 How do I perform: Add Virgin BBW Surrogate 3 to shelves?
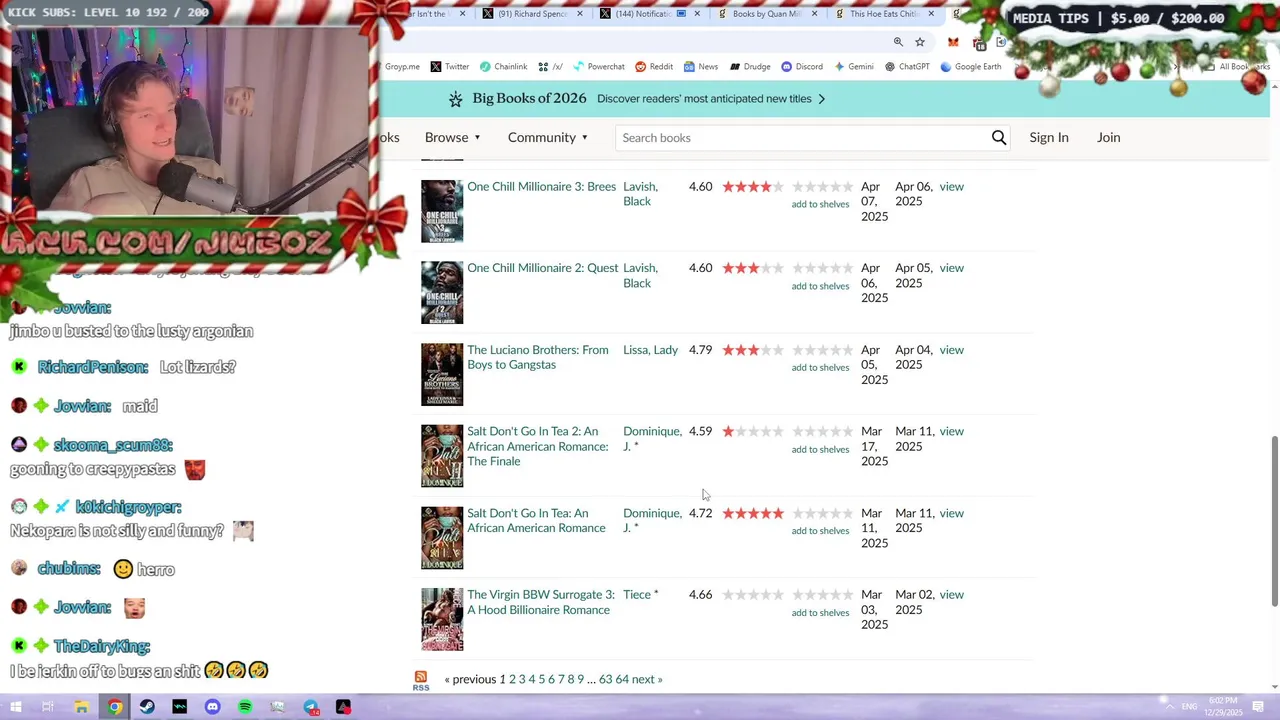[820, 612]
